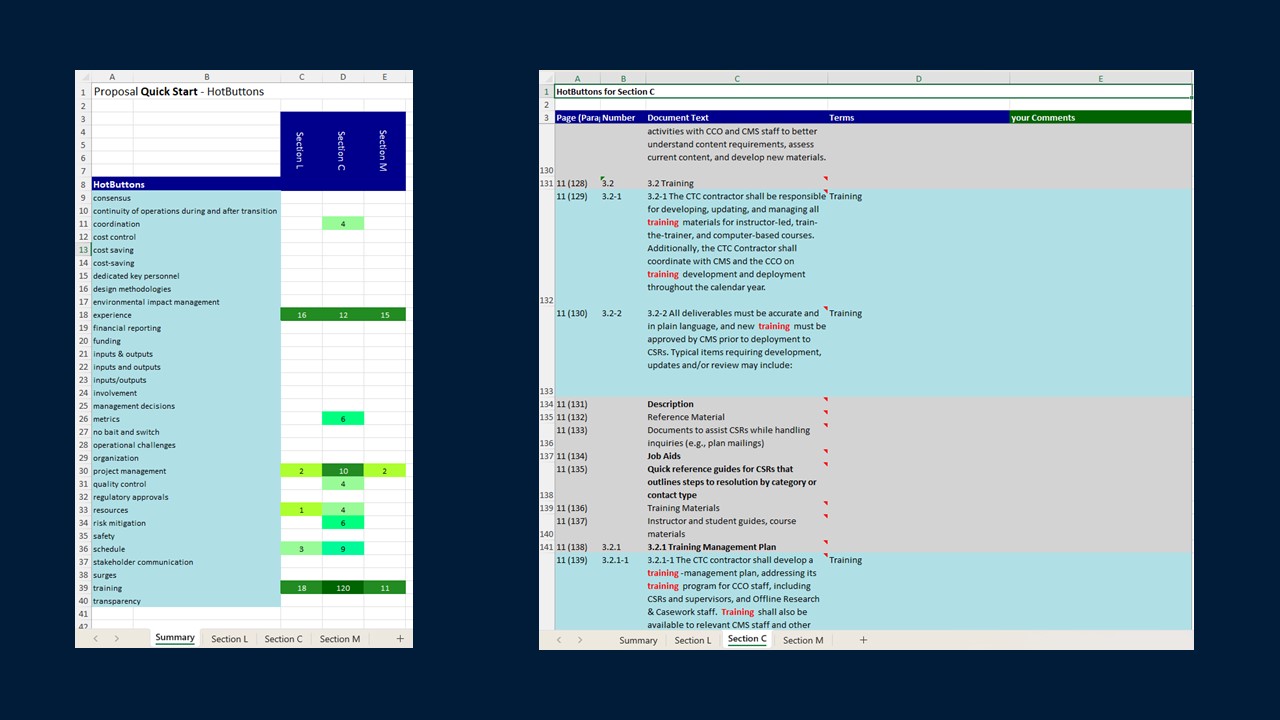Viewport: 1280px width, 720px height.
Task: Click value 9 in the schedule row
Action: pyautogui.click(x=343, y=549)
